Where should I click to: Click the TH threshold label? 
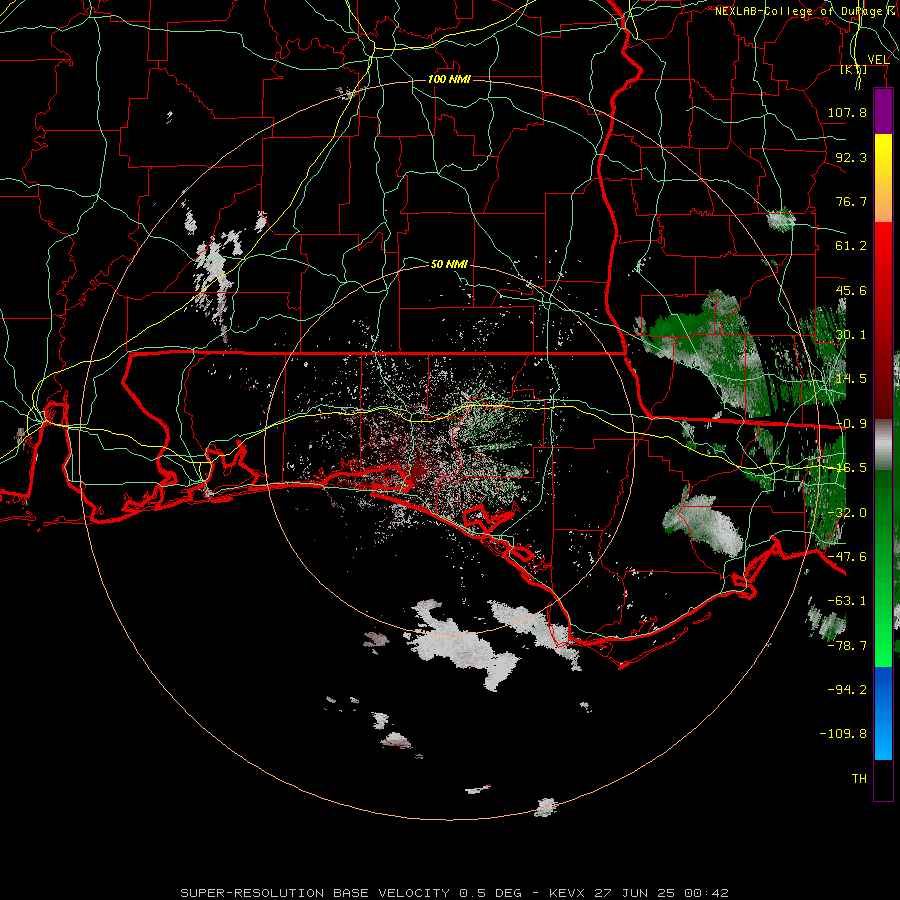coord(859,779)
